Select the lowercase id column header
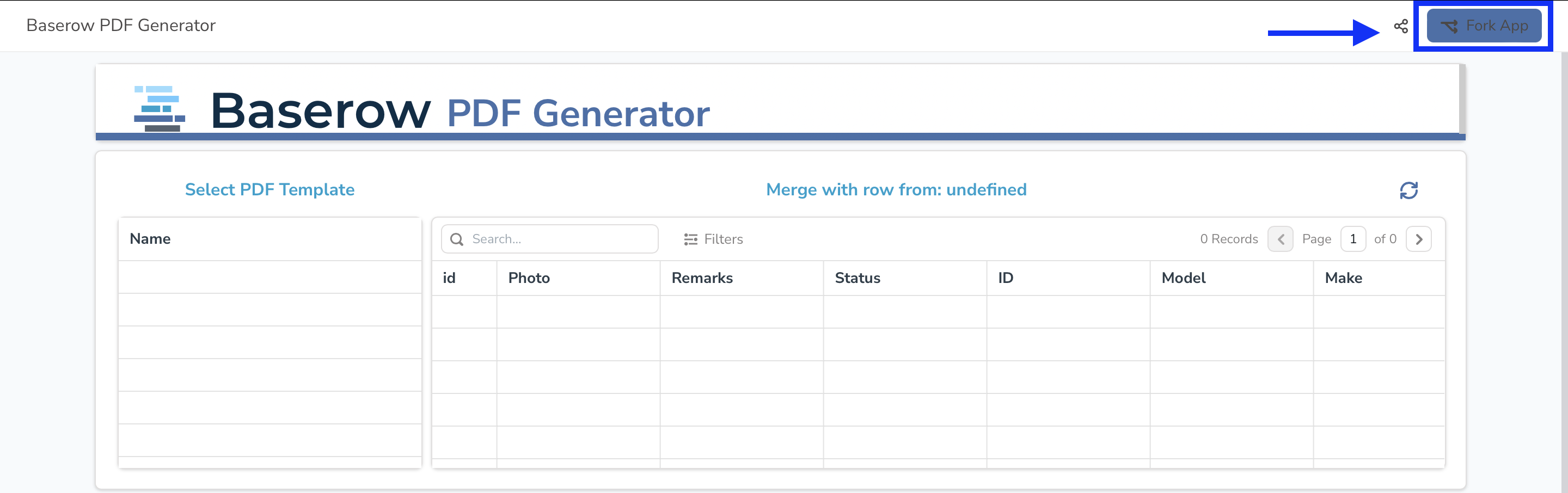Screen dimensions: 1568x493 tap(449, 278)
